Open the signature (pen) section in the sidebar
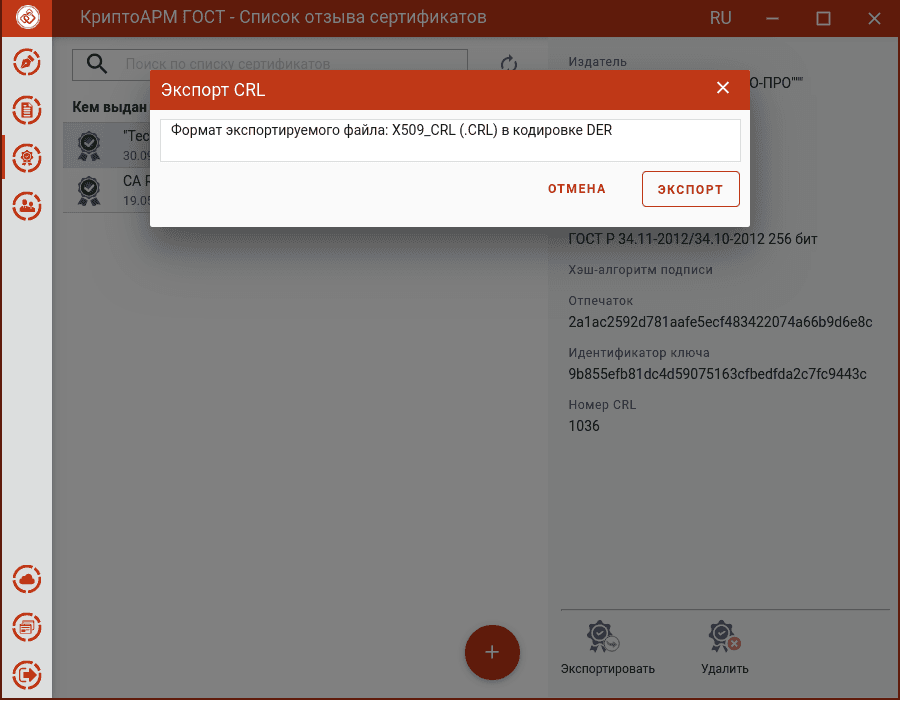The width and height of the screenshot is (902, 701). coord(27,63)
